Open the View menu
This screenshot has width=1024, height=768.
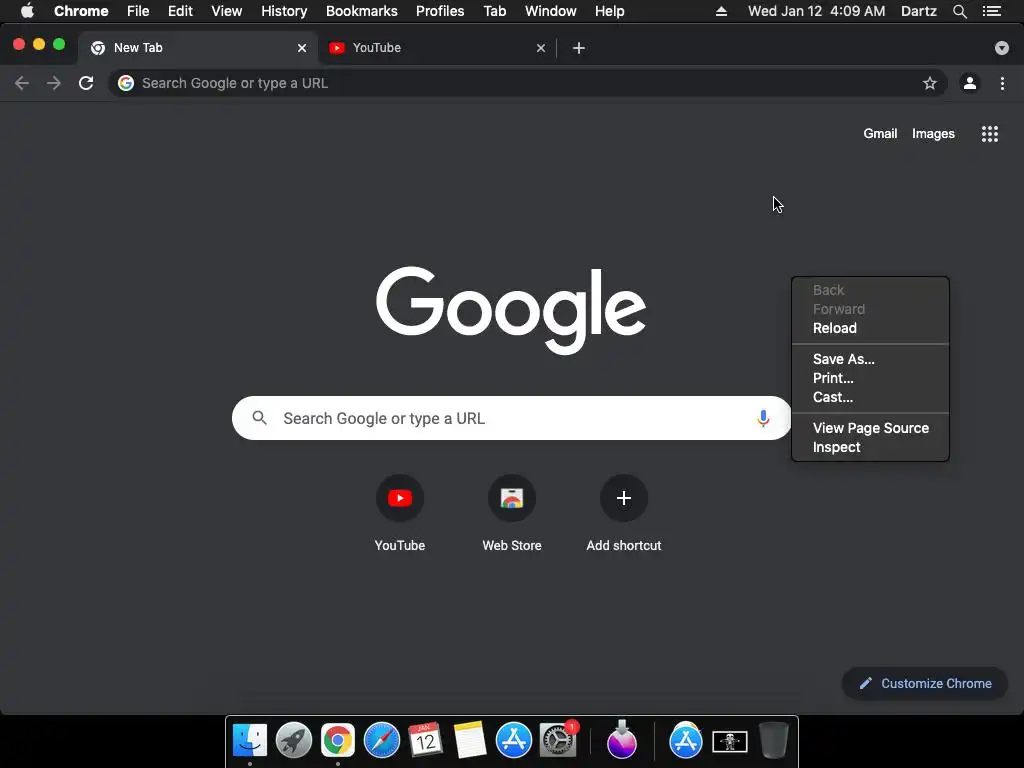click(x=226, y=11)
